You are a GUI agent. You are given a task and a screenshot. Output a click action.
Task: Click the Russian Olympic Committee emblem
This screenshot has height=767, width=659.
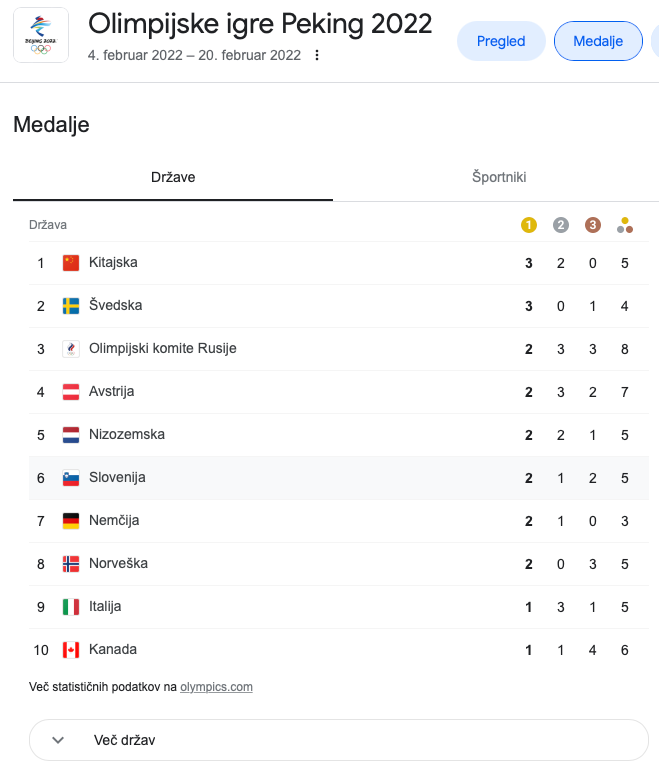coord(71,349)
